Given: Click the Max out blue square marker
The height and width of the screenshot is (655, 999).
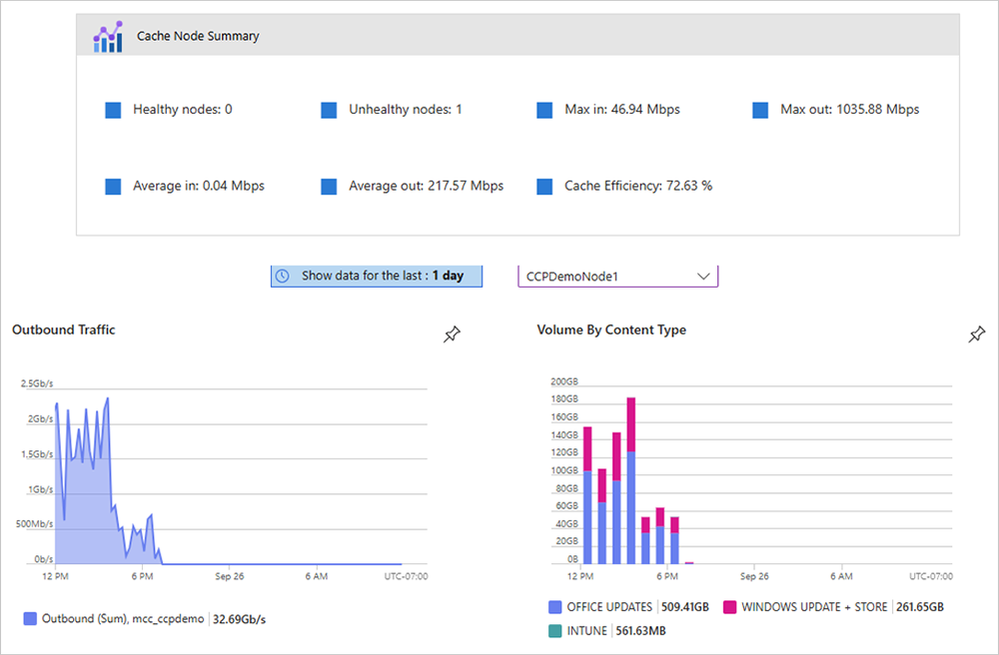Looking at the screenshot, I should point(760,110).
